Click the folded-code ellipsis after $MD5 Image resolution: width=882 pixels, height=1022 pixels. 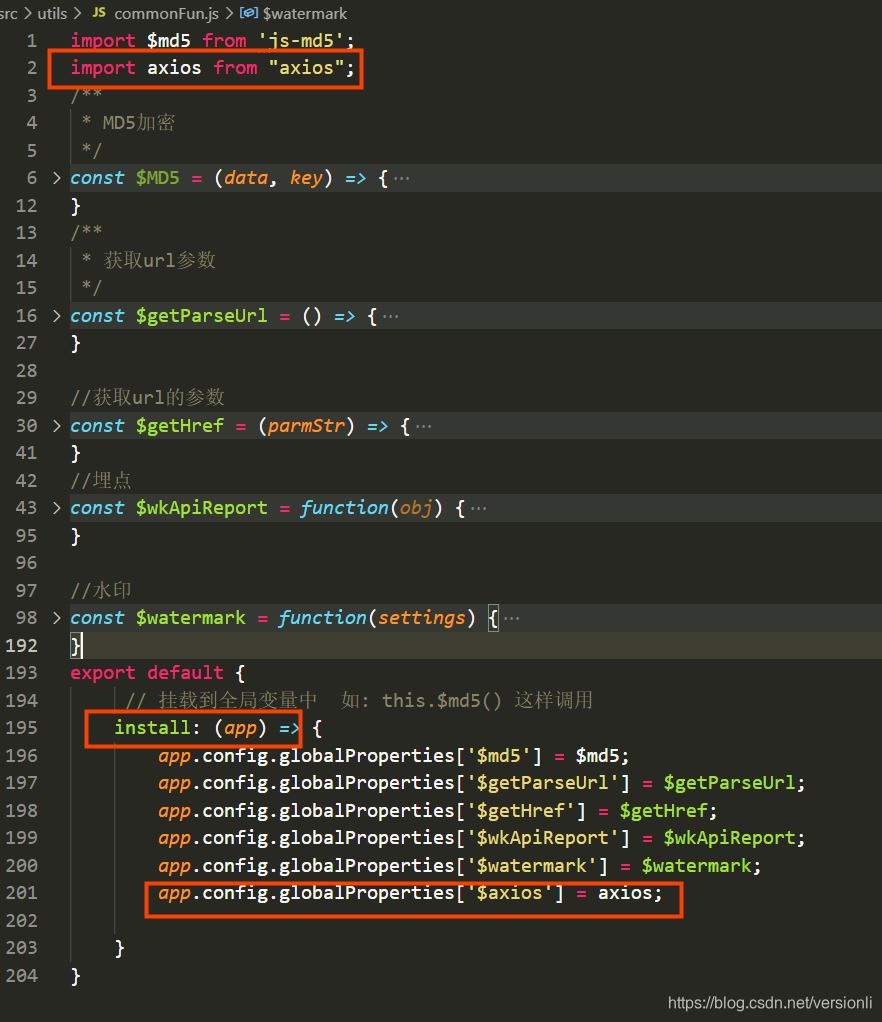(x=402, y=178)
